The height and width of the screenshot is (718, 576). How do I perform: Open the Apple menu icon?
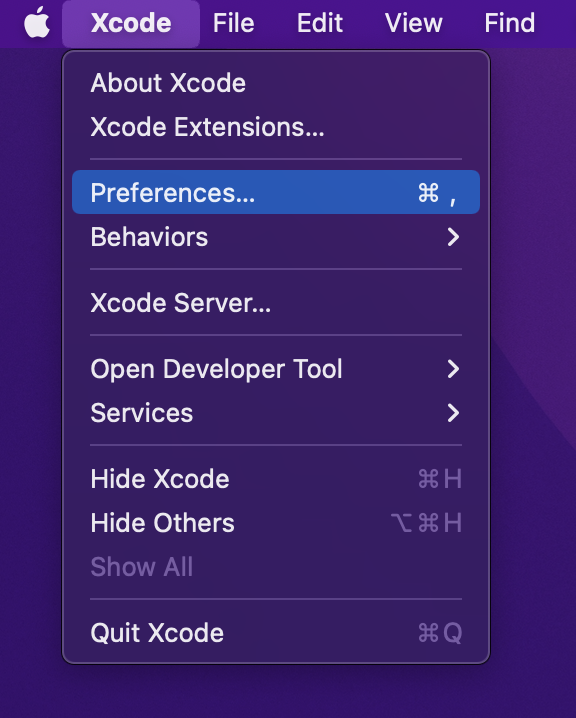click(37, 22)
